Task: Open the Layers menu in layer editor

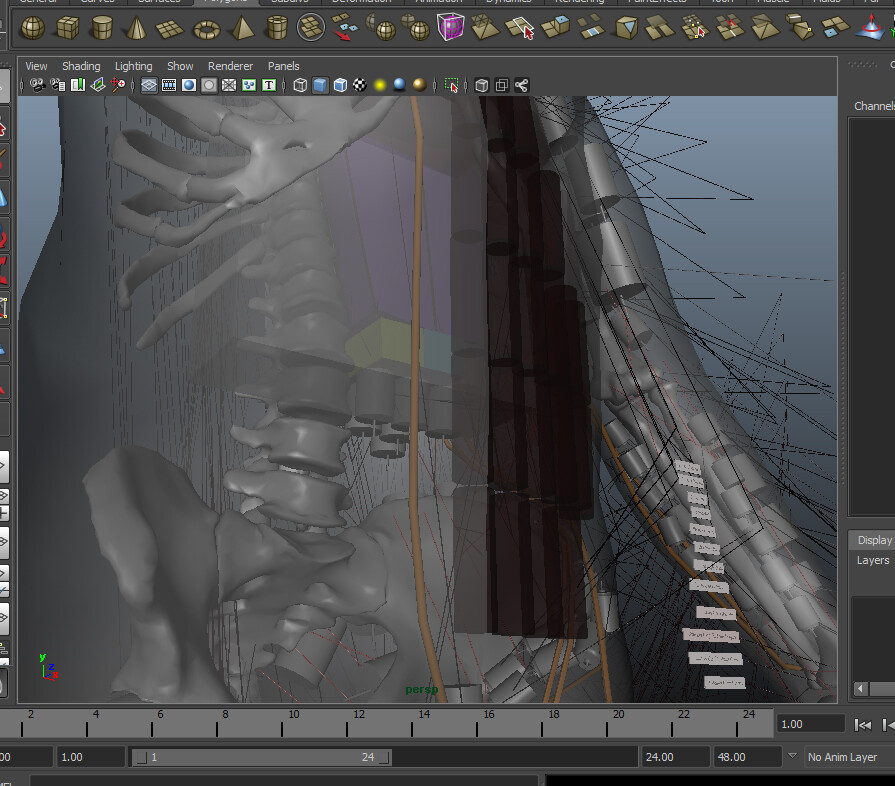Action: (x=872, y=561)
